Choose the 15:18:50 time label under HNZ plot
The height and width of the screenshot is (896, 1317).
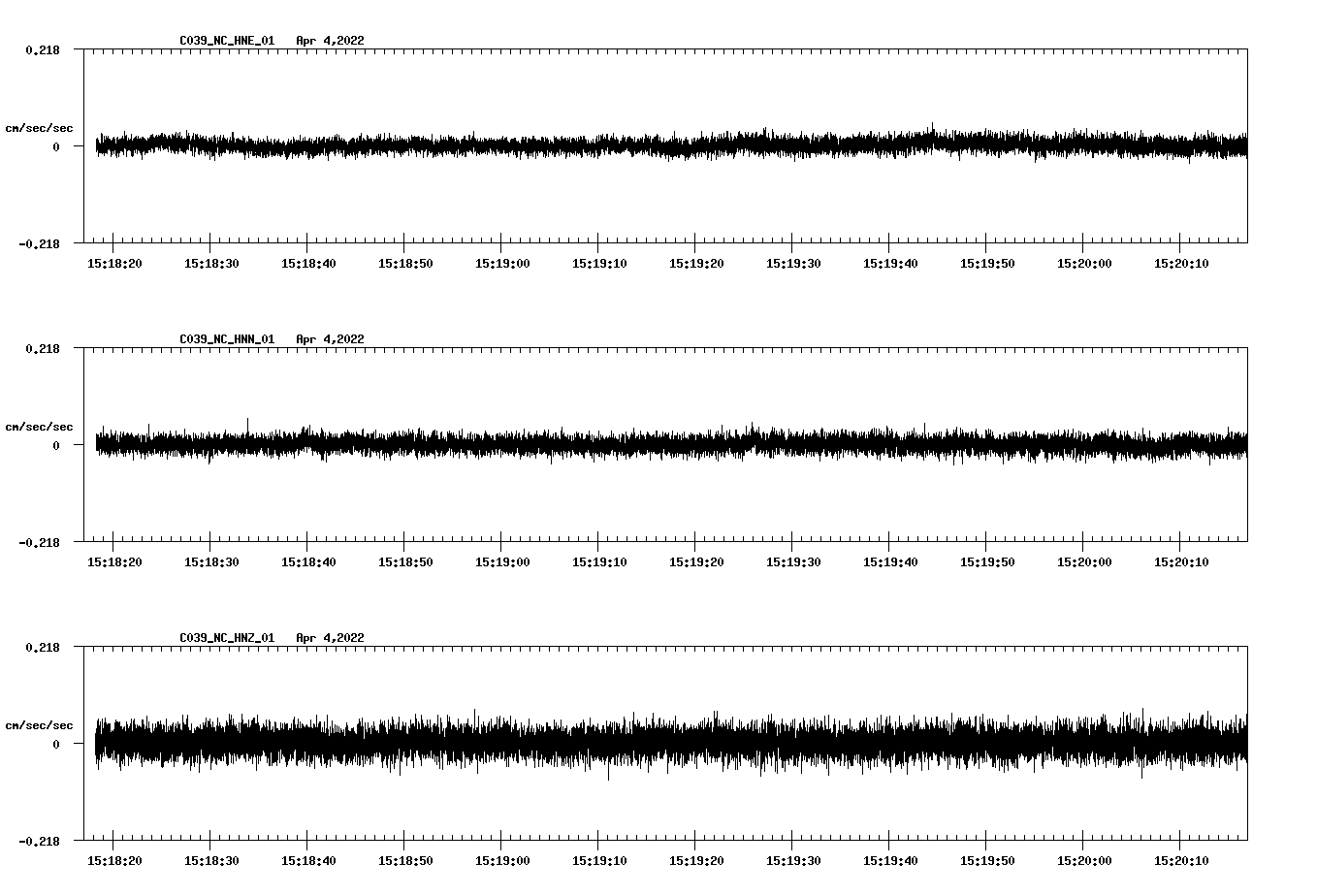point(405,861)
